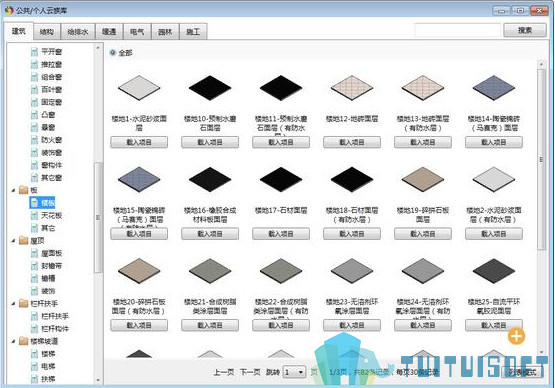Click the 栏杆扶手 folder icon

click(x=24, y=303)
